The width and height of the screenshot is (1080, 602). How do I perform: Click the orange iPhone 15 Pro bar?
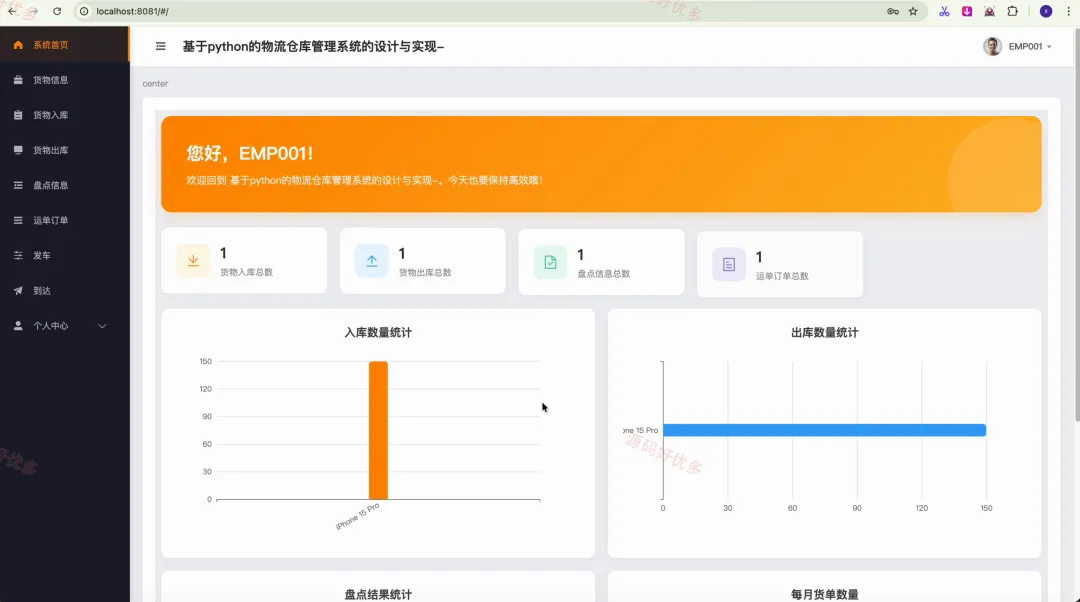point(378,430)
